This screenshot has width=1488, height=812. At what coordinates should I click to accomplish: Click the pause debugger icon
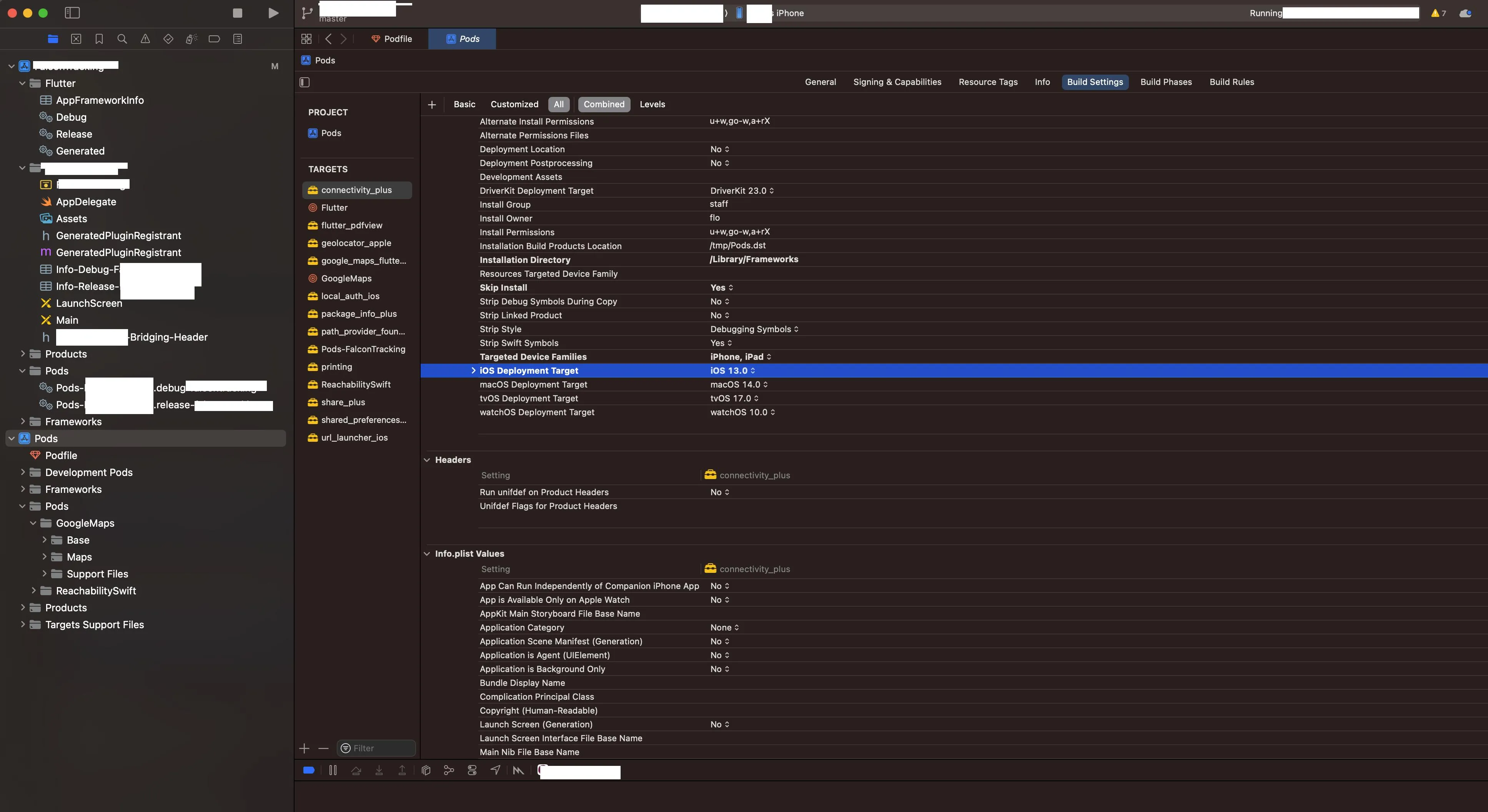click(333, 770)
